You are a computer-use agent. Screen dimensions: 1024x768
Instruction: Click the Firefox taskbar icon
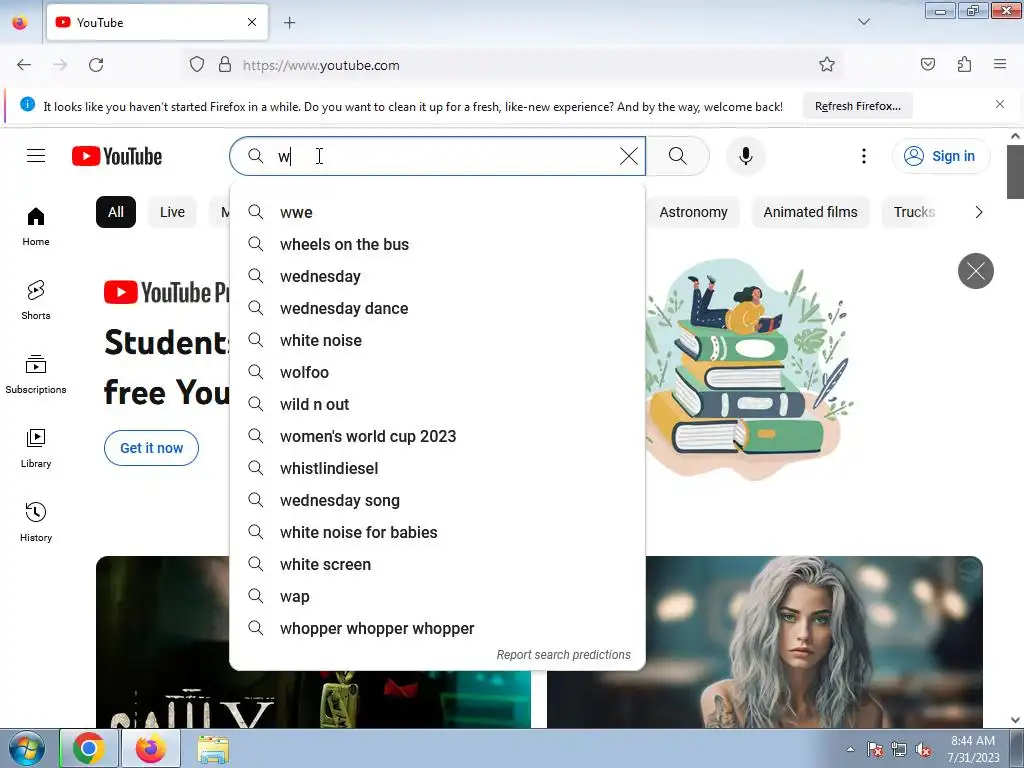150,749
